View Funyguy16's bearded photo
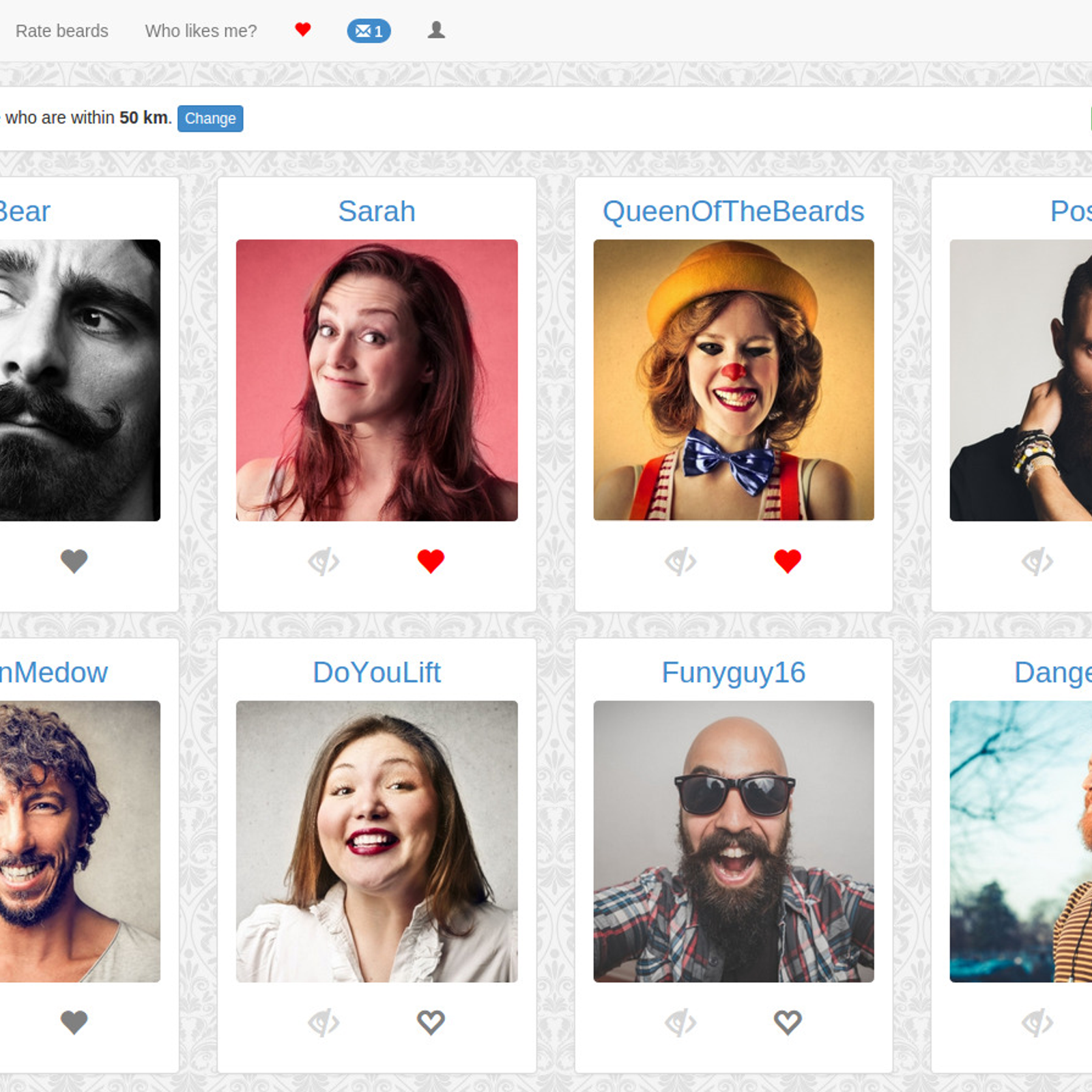Screen dimensions: 1092x1092 pos(734,842)
